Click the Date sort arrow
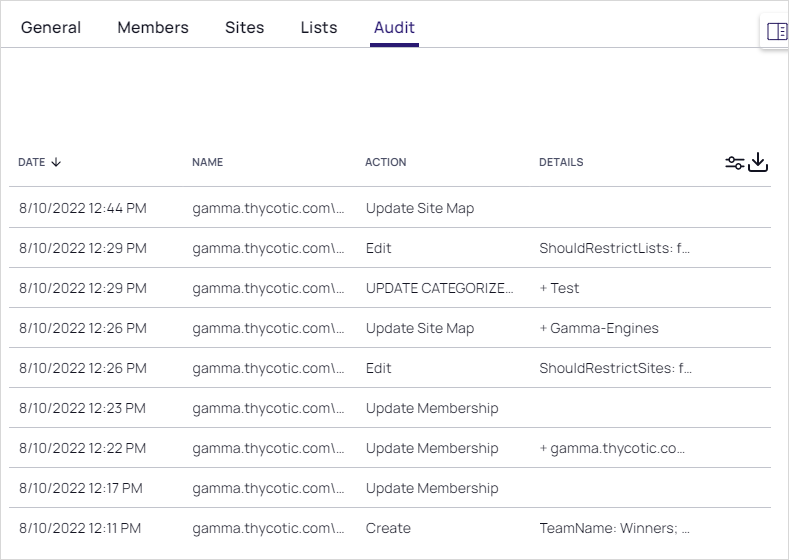This screenshot has height=560, width=789. click(56, 162)
